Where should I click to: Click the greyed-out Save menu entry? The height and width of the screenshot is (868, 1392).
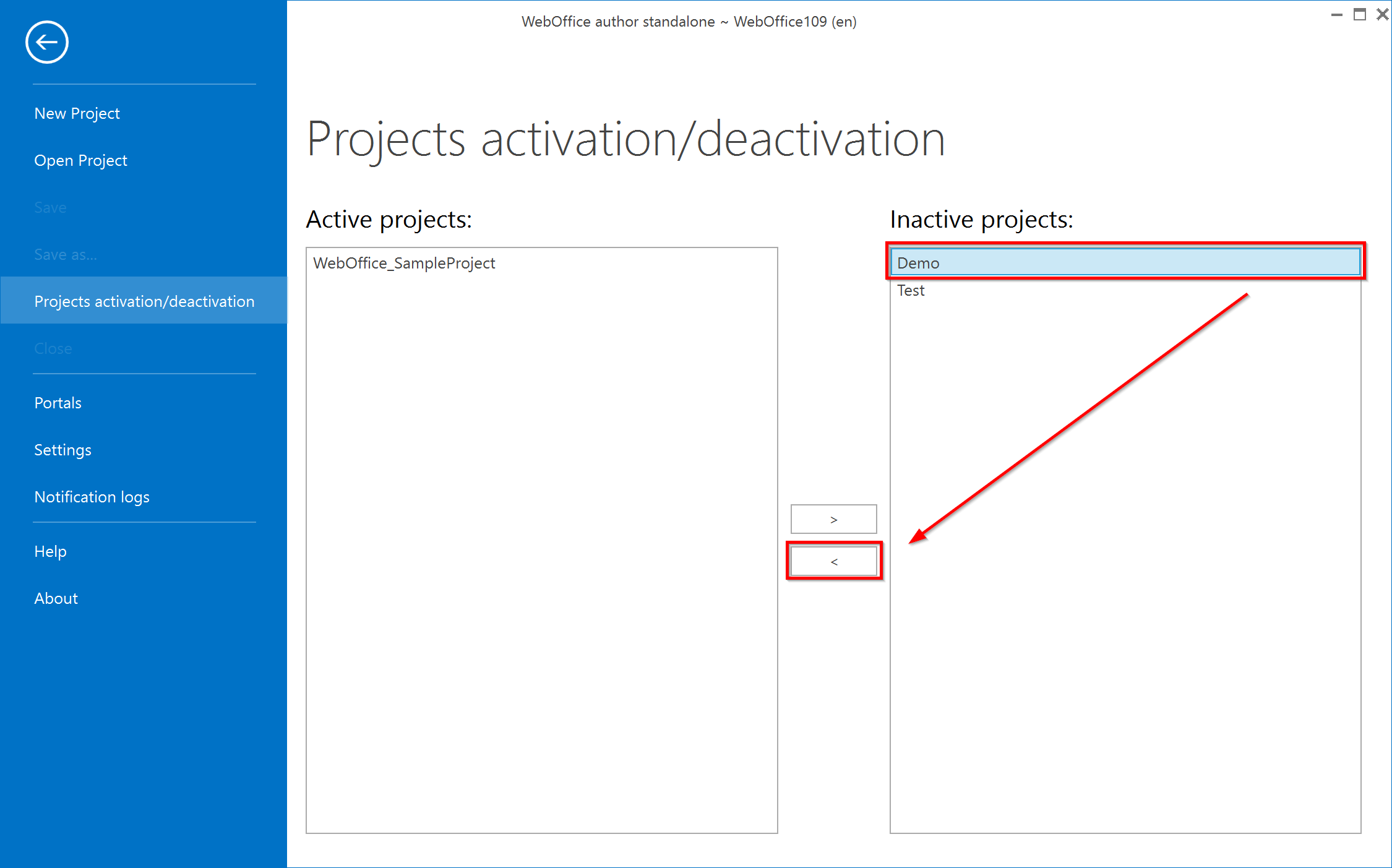[x=50, y=207]
